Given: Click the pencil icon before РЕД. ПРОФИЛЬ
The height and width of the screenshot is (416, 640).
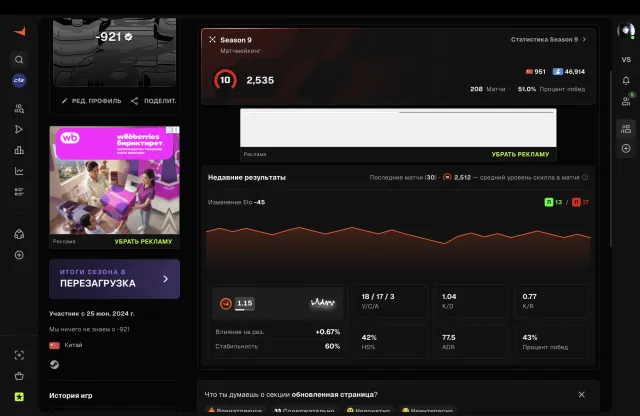Looking at the screenshot, I should click(64, 100).
